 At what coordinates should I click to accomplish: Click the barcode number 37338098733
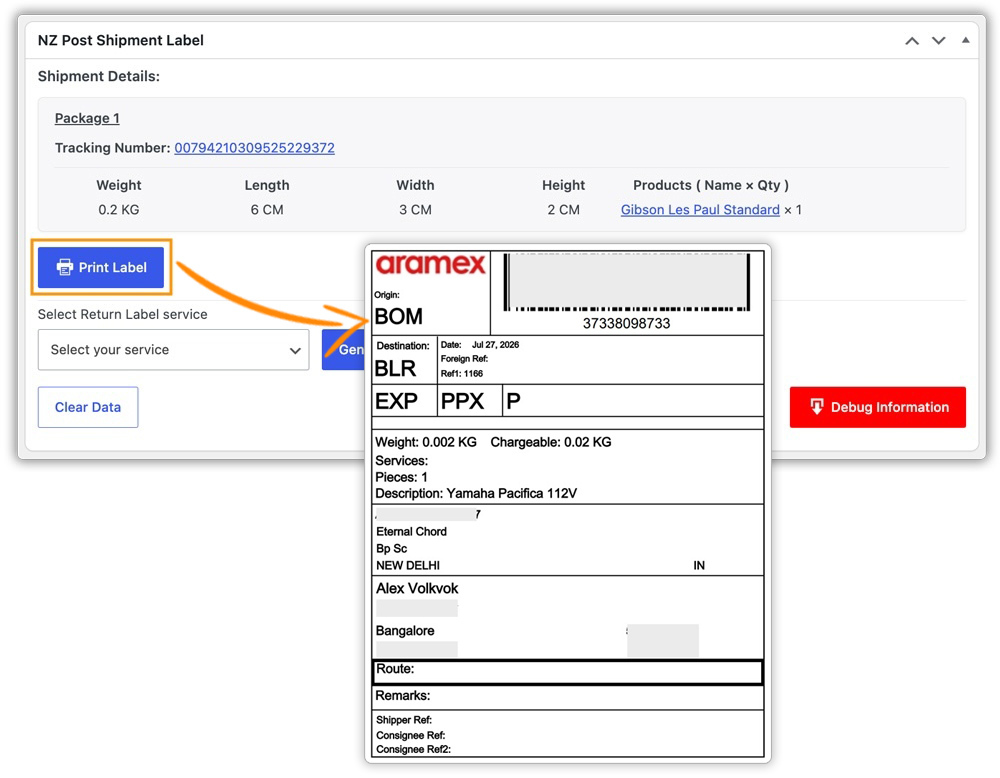pyautogui.click(x=626, y=323)
